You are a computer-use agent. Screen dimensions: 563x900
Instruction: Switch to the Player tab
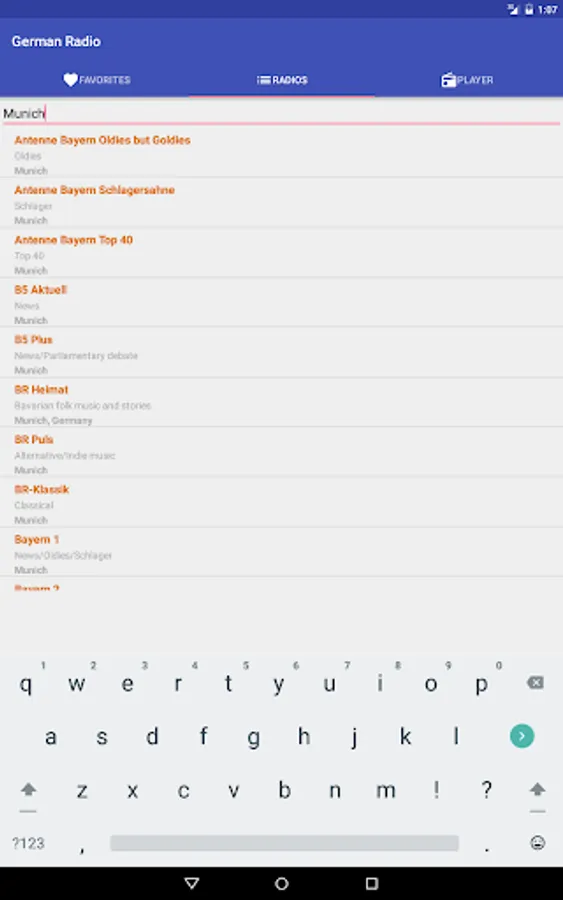[x=467, y=80]
